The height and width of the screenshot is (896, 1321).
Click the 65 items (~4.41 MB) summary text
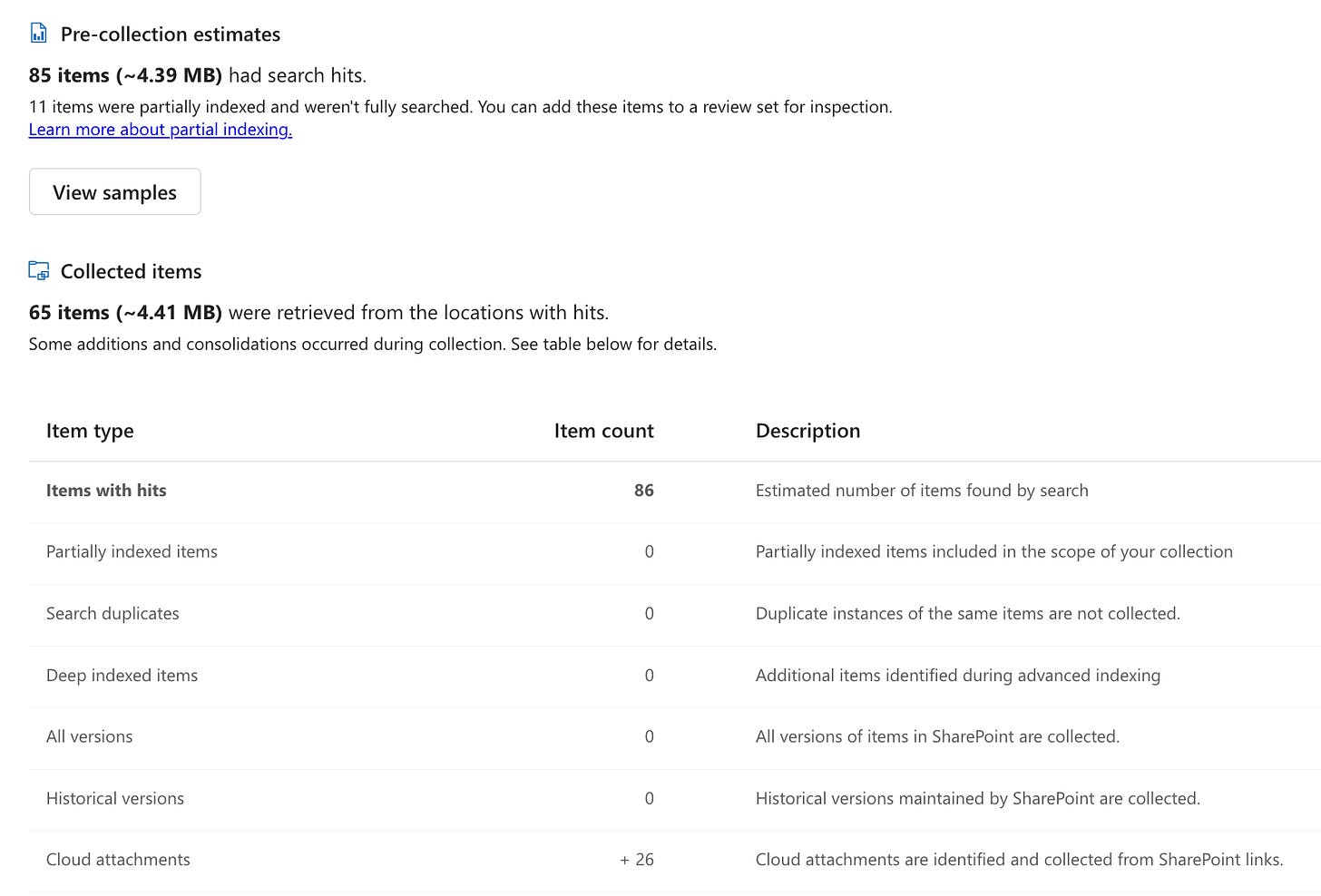[125, 313]
